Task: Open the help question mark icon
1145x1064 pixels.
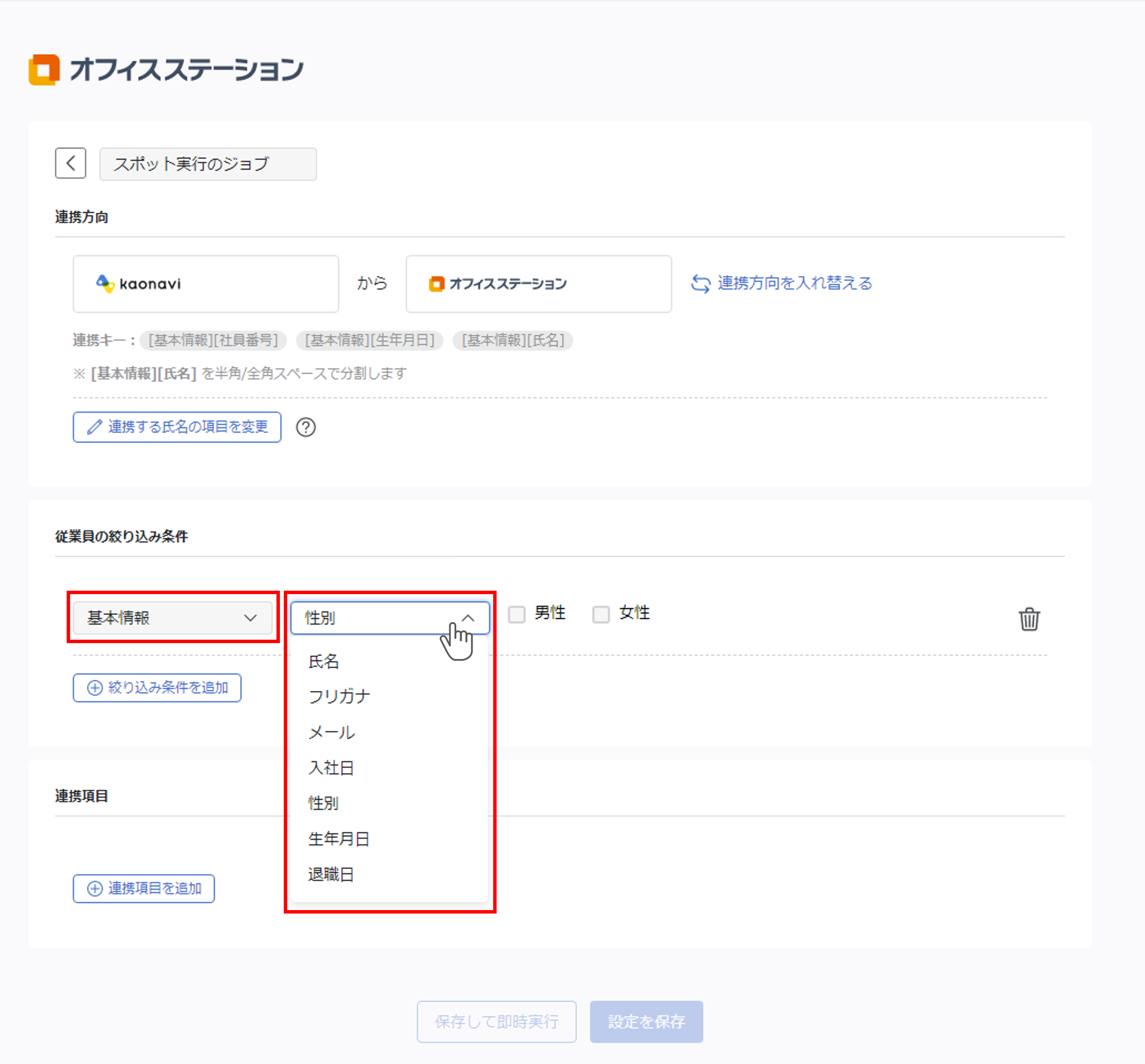Action: tap(306, 427)
